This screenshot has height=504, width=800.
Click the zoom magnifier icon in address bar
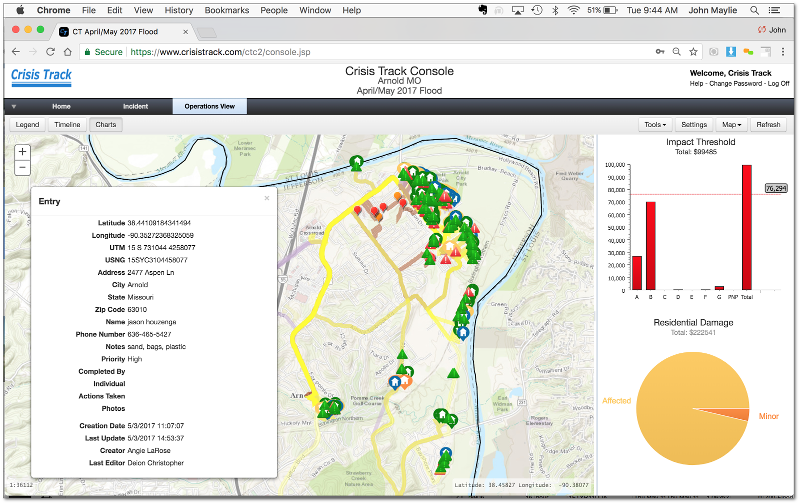tap(677, 52)
